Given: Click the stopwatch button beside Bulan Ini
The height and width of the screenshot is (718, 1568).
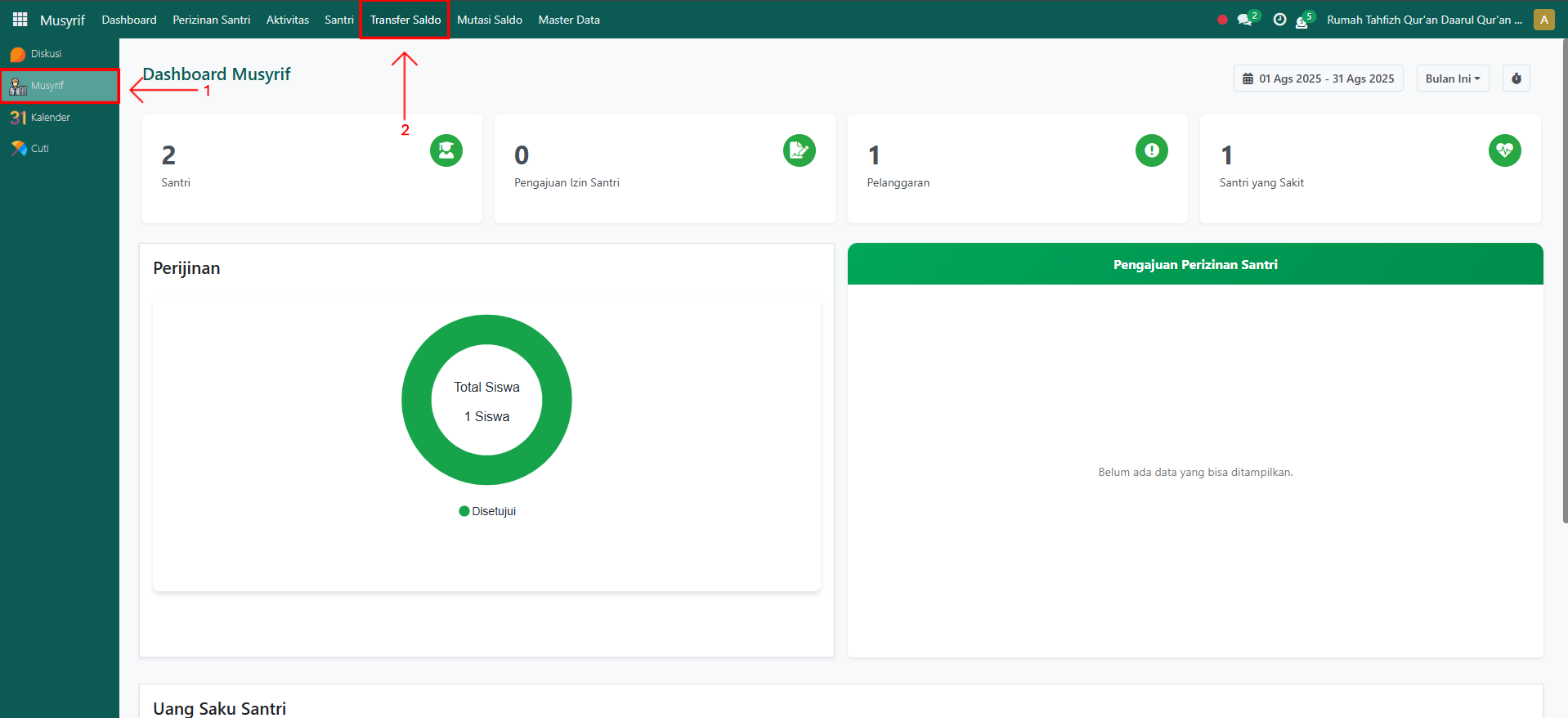Looking at the screenshot, I should pyautogui.click(x=1516, y=79).
